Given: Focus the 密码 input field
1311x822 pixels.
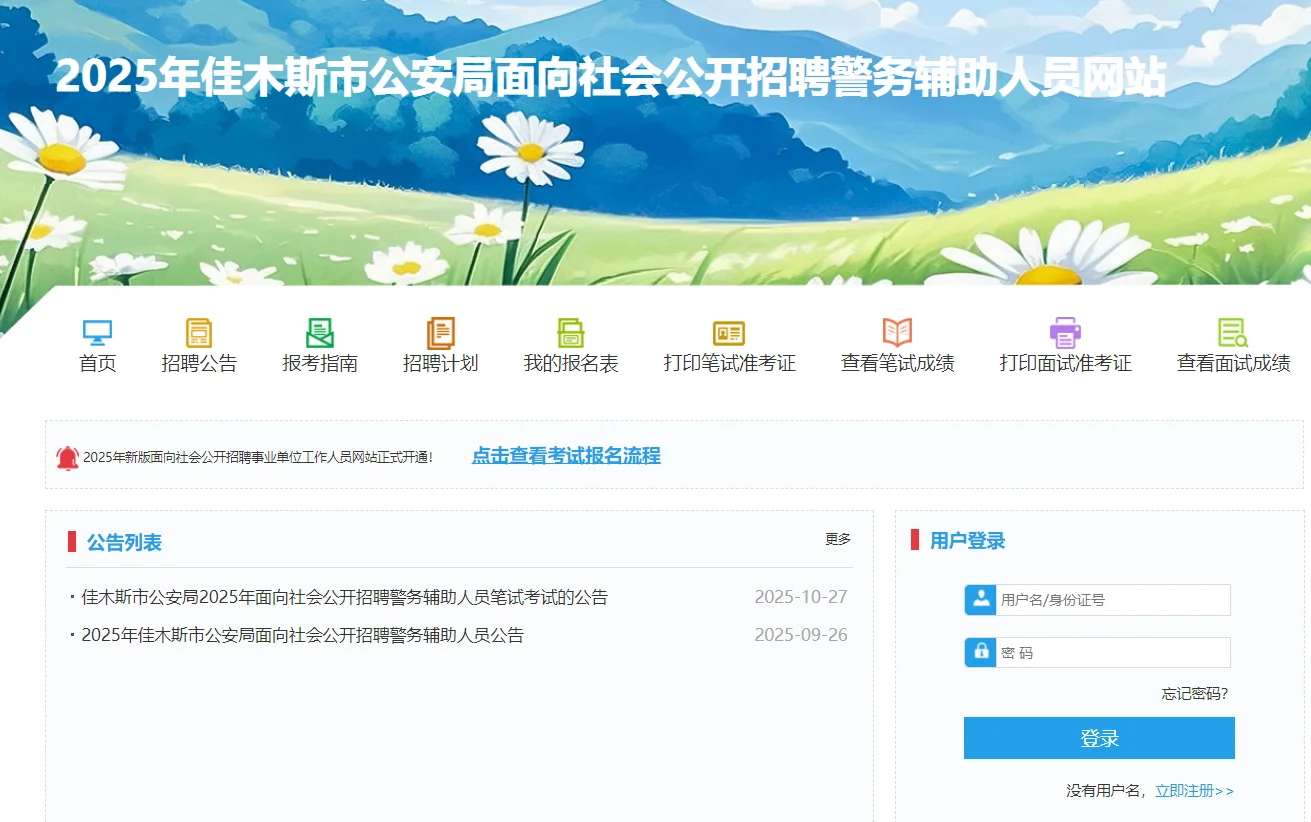Looking at the screenshot, I should [x=1113, y=652].
